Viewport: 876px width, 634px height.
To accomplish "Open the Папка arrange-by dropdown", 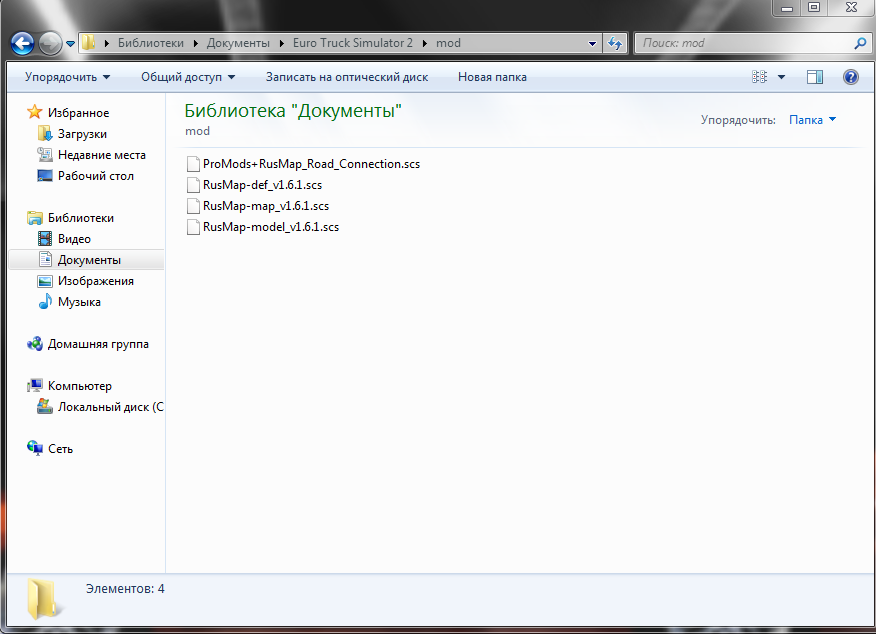I will [x=812, y=120].
